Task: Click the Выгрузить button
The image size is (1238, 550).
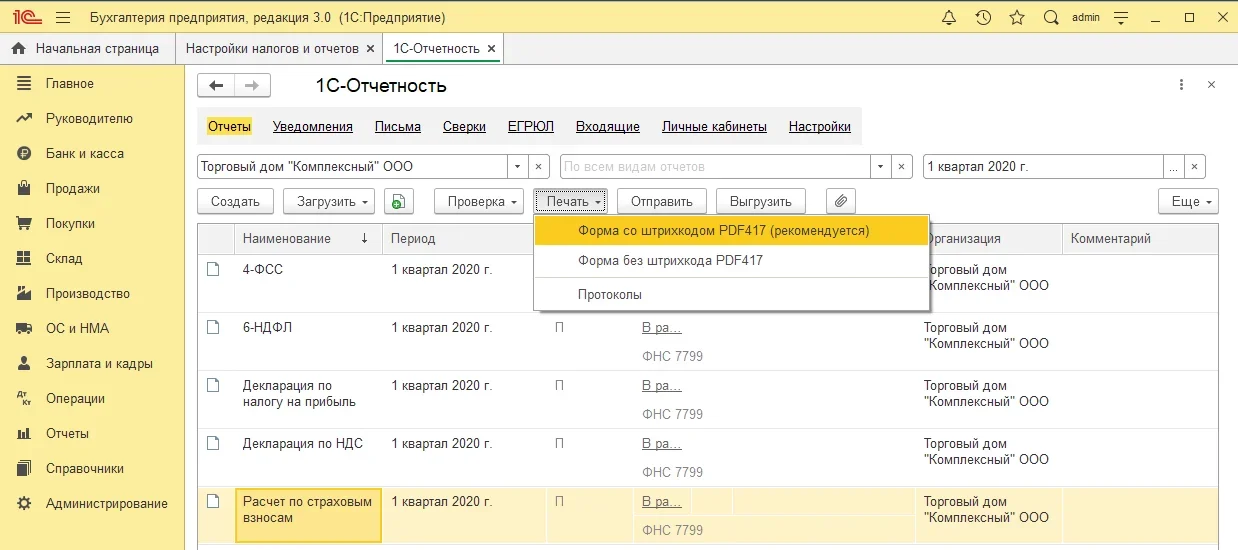Action: [x=761, y=201]
